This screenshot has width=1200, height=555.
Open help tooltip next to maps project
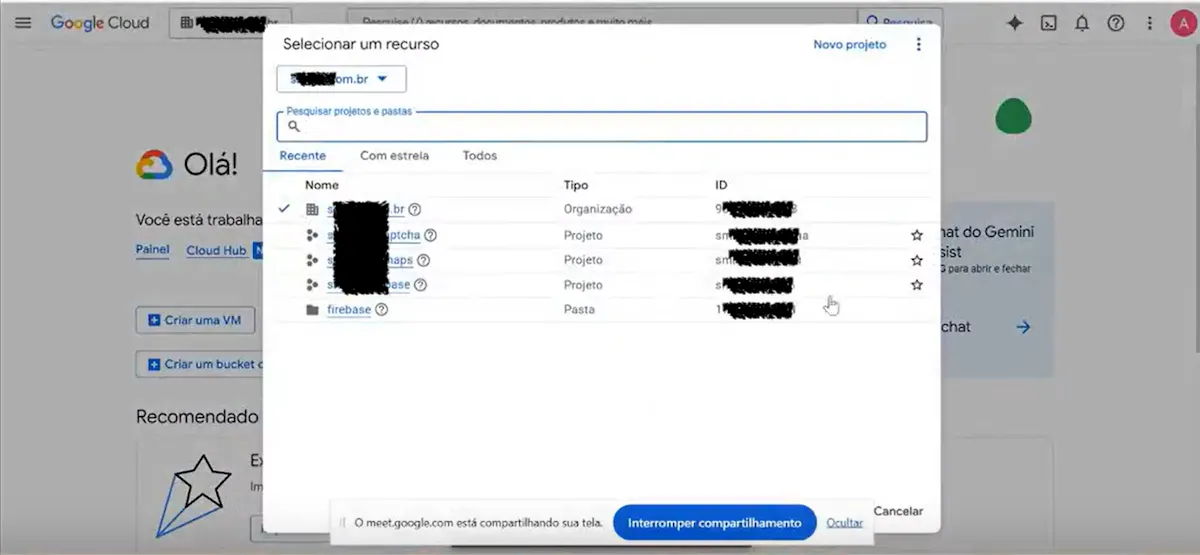pos(423,260)
